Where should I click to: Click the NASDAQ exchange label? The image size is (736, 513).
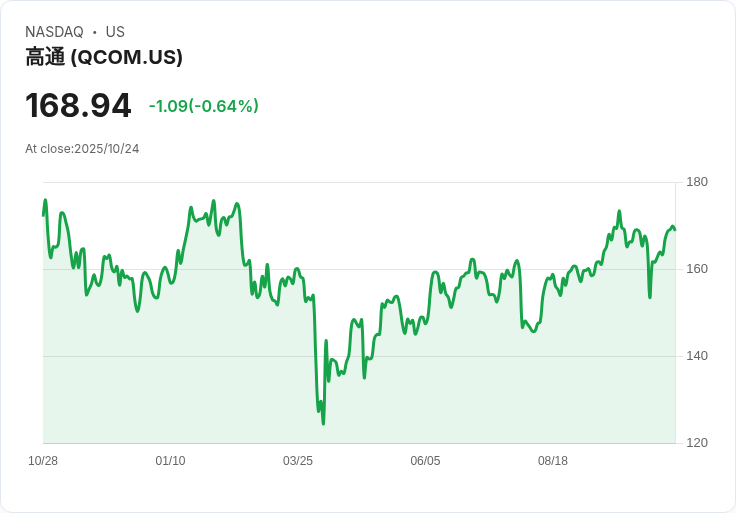click(x=54, y=32)
